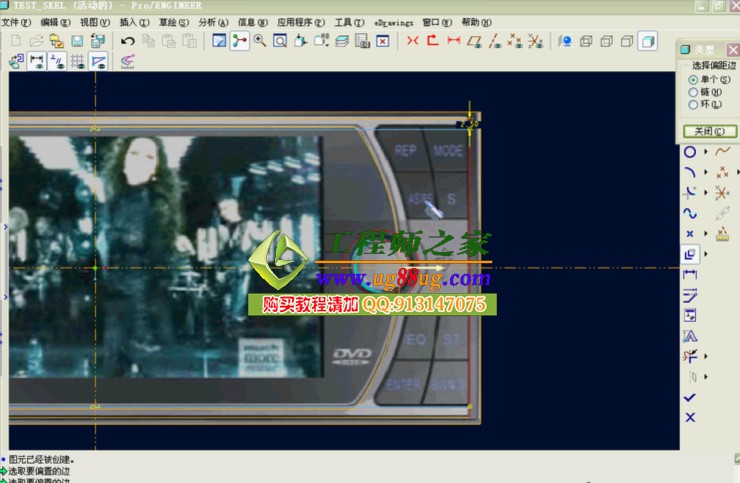
Task: Select the 链 (Chain) radio option
Action: coord(694,92)
